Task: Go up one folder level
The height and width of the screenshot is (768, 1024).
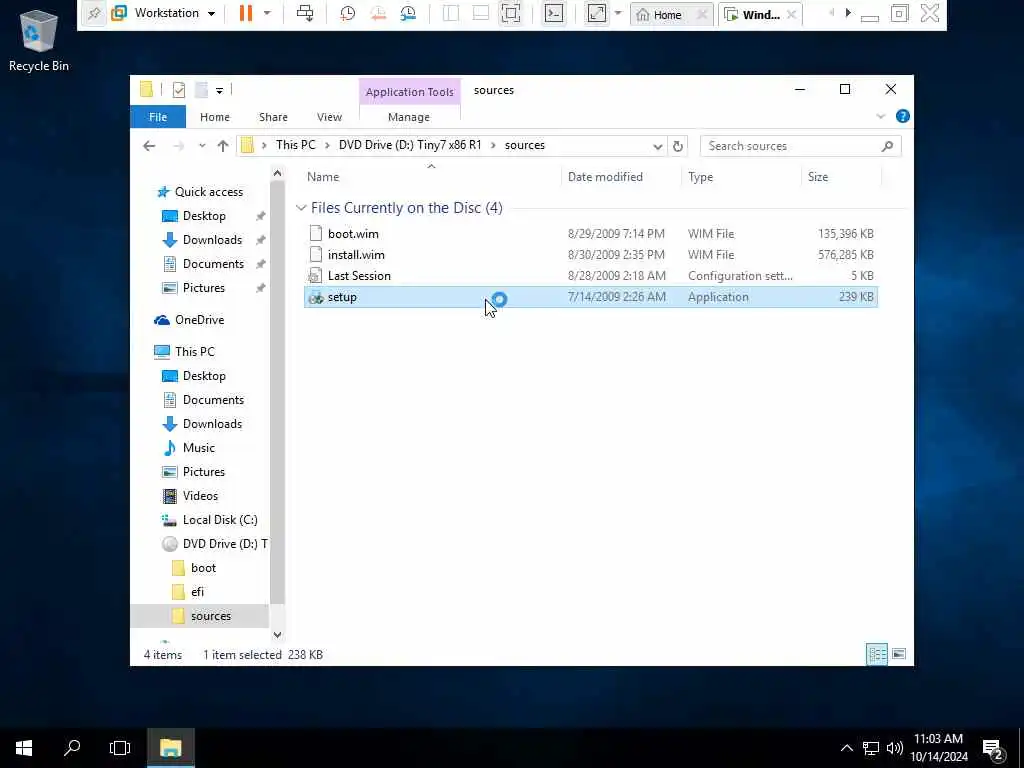Action: click(223, 146)
